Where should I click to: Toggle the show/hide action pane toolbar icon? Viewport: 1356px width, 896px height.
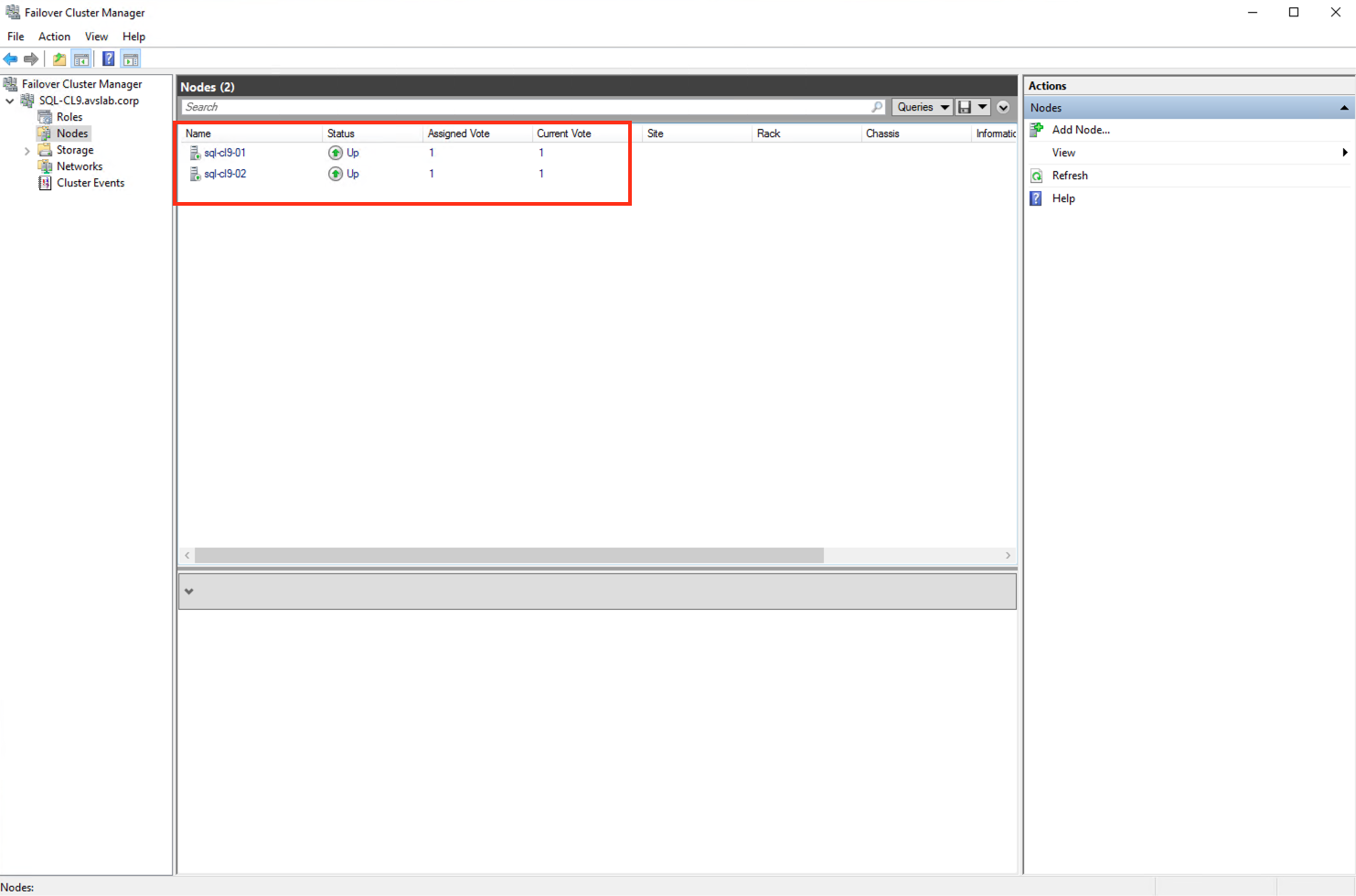point(131,59)
